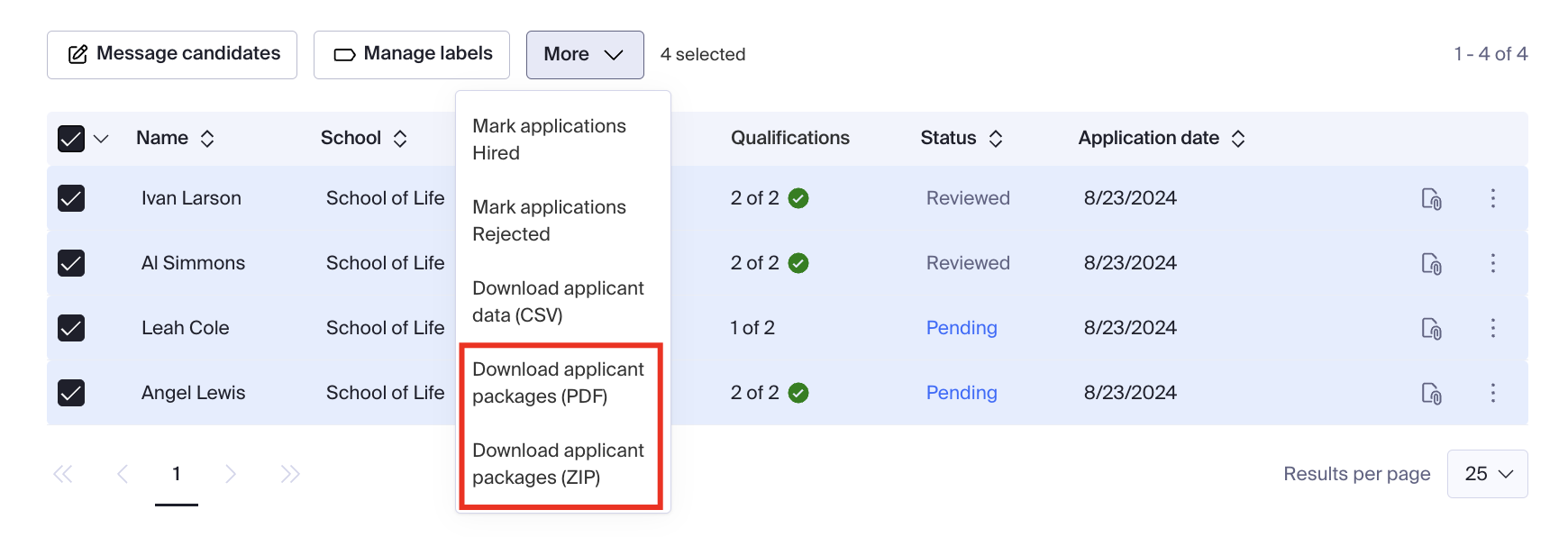Click Reviewed status in Al Simmons row

[968, 263]
